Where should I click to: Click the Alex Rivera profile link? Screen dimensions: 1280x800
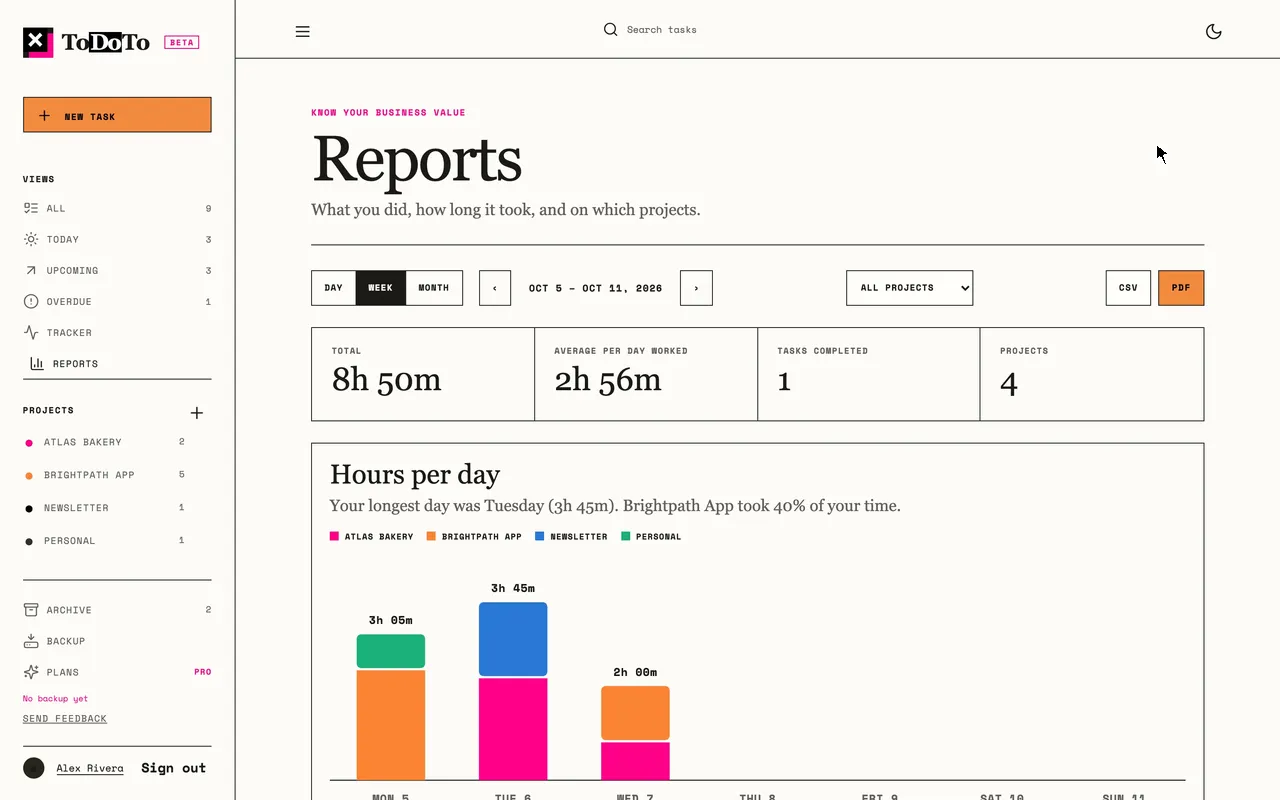(x=90, y=768)
